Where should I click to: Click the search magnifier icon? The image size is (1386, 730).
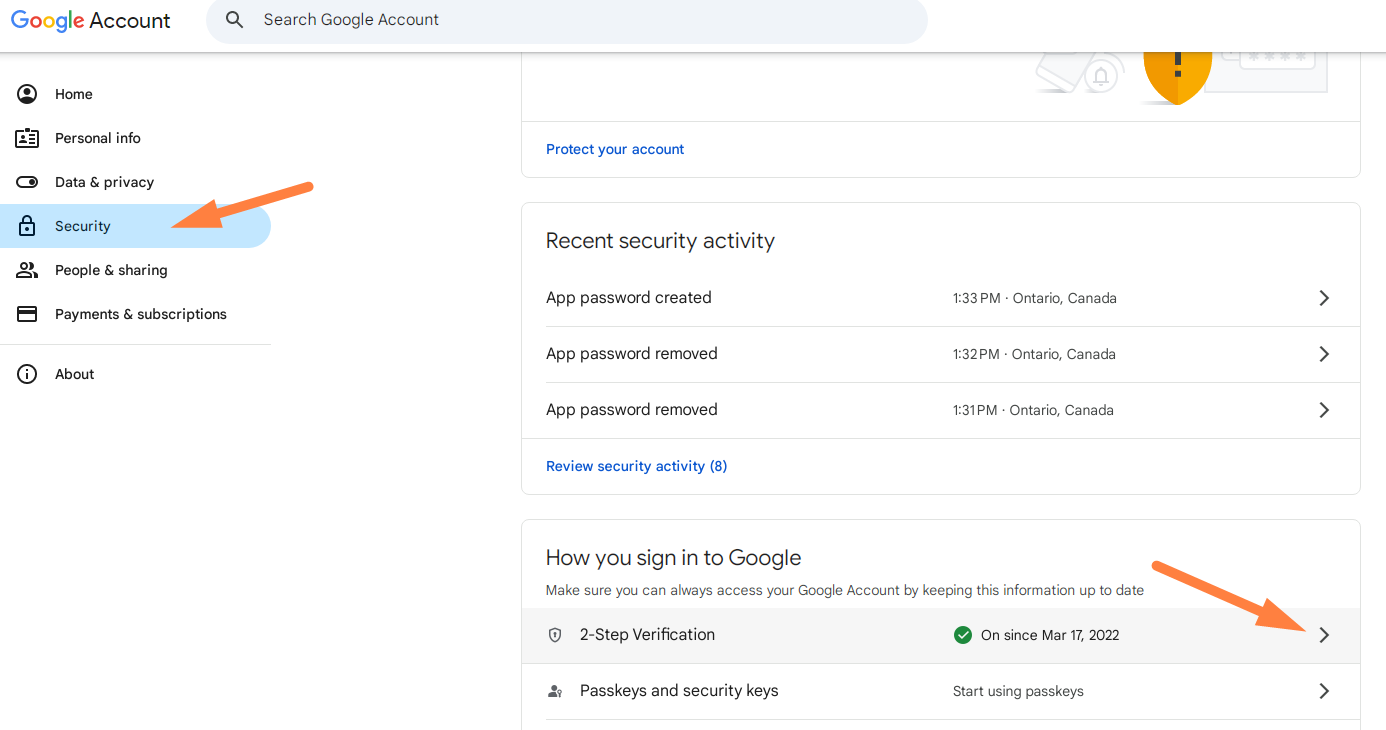[x=235, y=20]
